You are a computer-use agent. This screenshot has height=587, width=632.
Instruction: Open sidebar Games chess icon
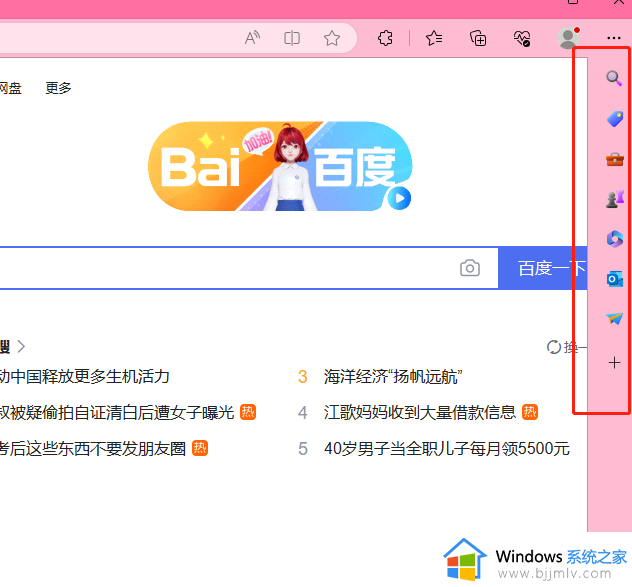pyautogui.click(x=615, y=199)
